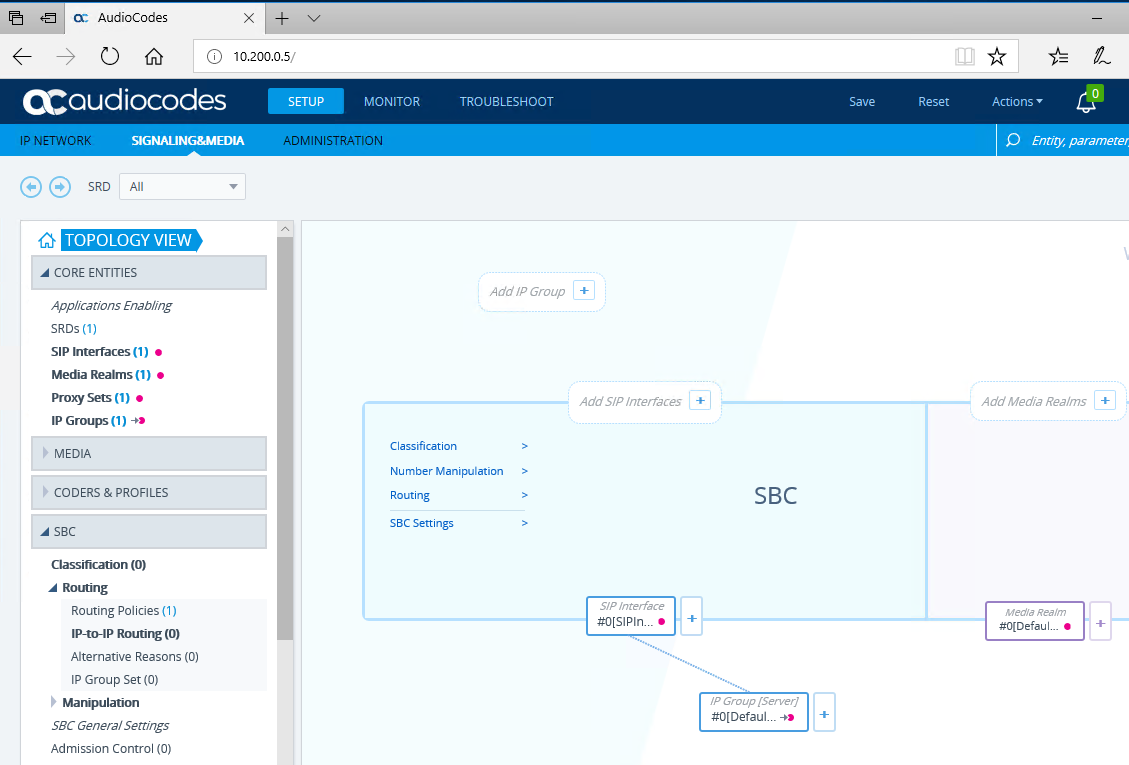
Task: Select the SIP Interface #0 topology box
Action: (631, 616)
